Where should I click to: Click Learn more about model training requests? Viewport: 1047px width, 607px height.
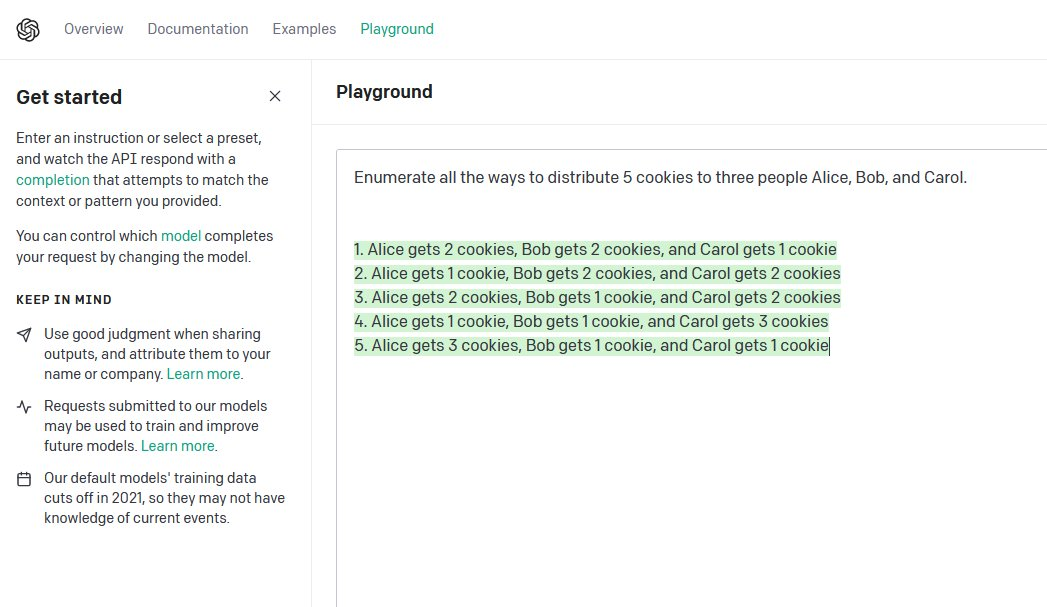tap(178, 446)
